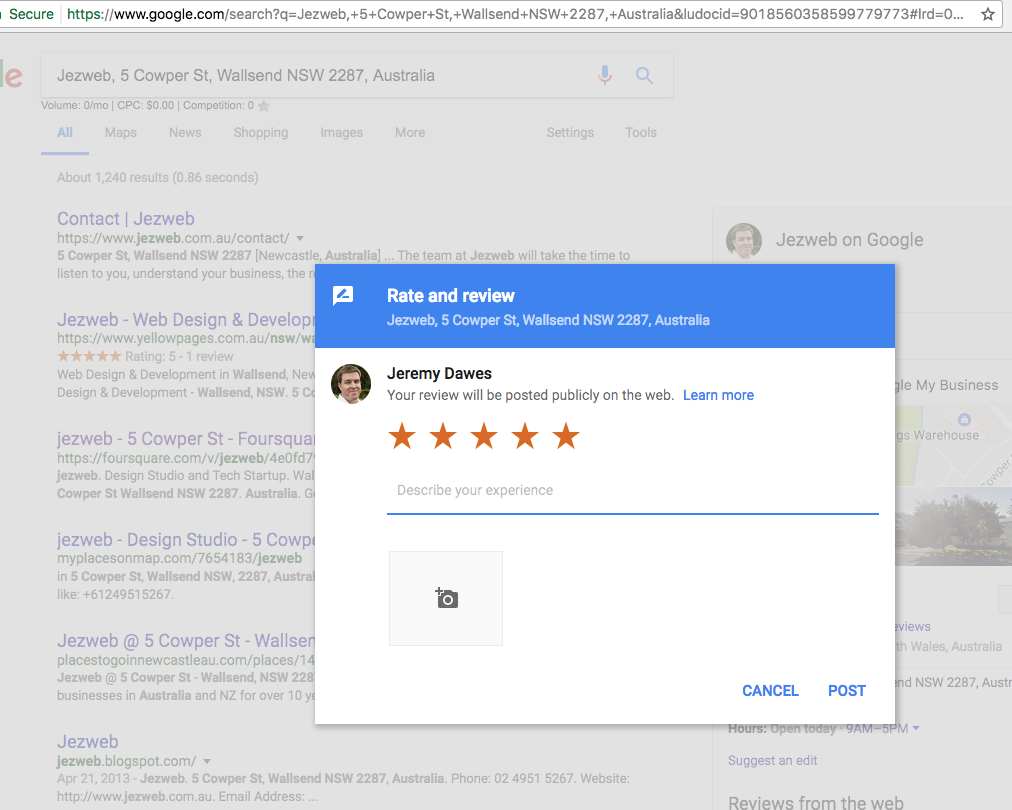Click the voice search microphone icon
The height and width of the screenshot is (810, 1012).
click(x=605, y=75)
